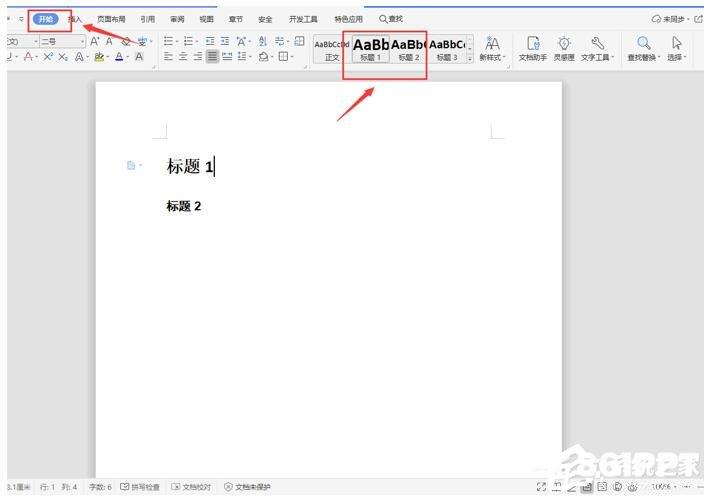Switch to the 开始 ribbon tab
Screen dimensions: 709x499
46,19
